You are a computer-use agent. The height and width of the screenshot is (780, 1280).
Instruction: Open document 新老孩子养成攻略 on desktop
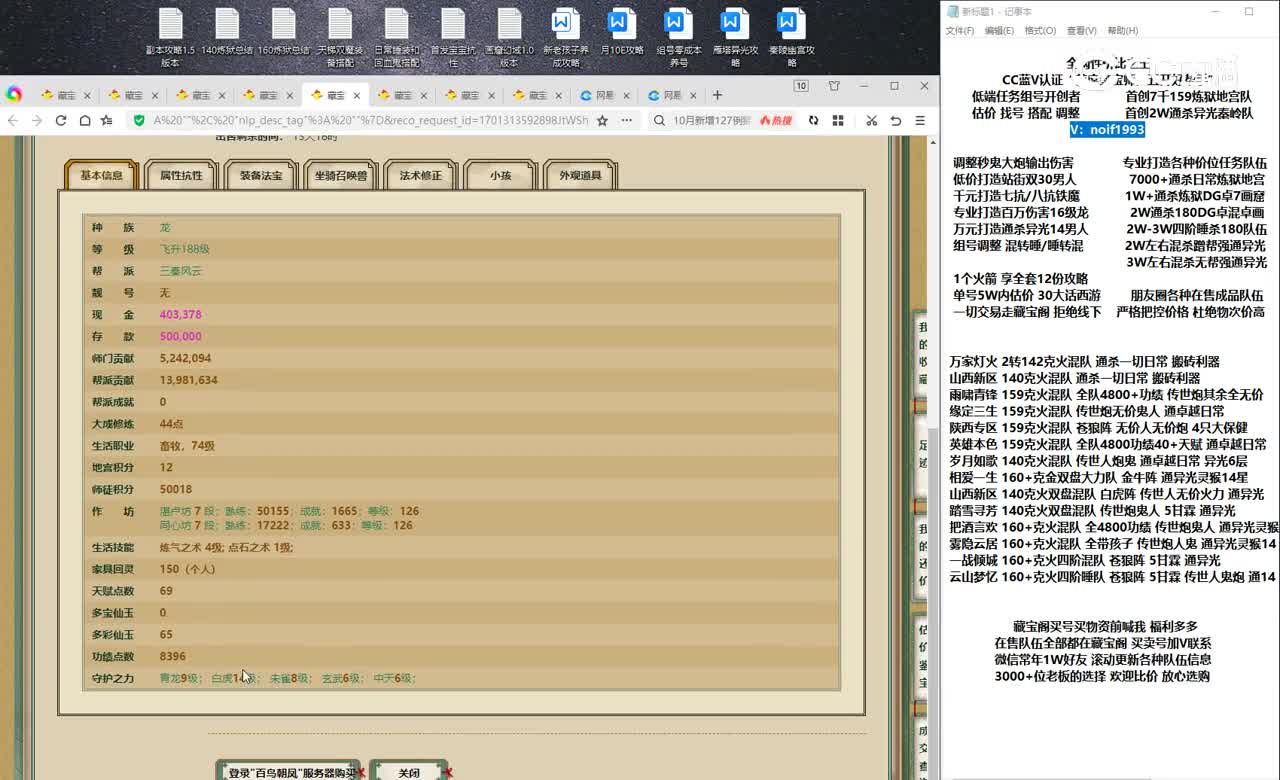566,38
